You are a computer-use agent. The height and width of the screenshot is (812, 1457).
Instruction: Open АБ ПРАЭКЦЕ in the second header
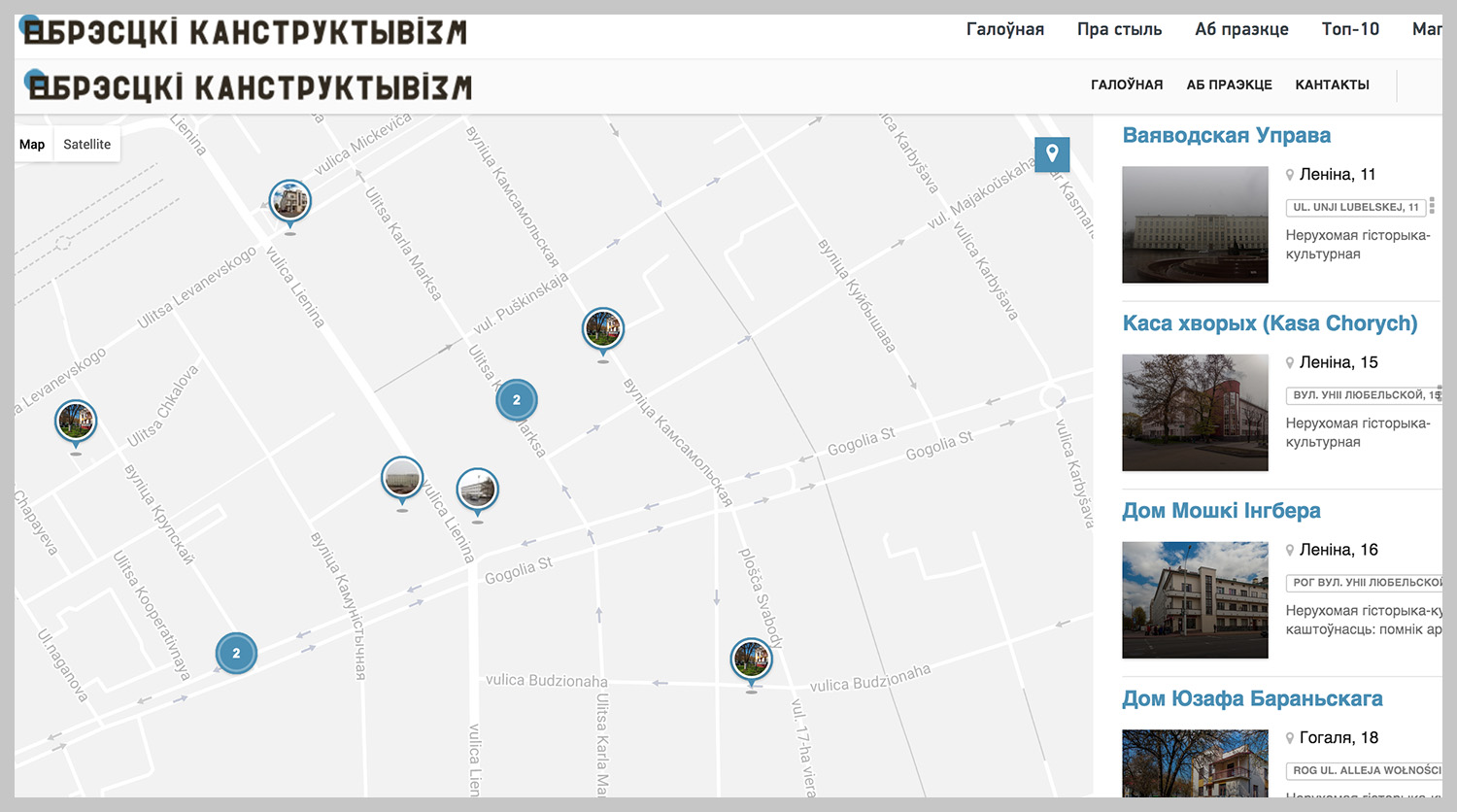[1229, 85]
